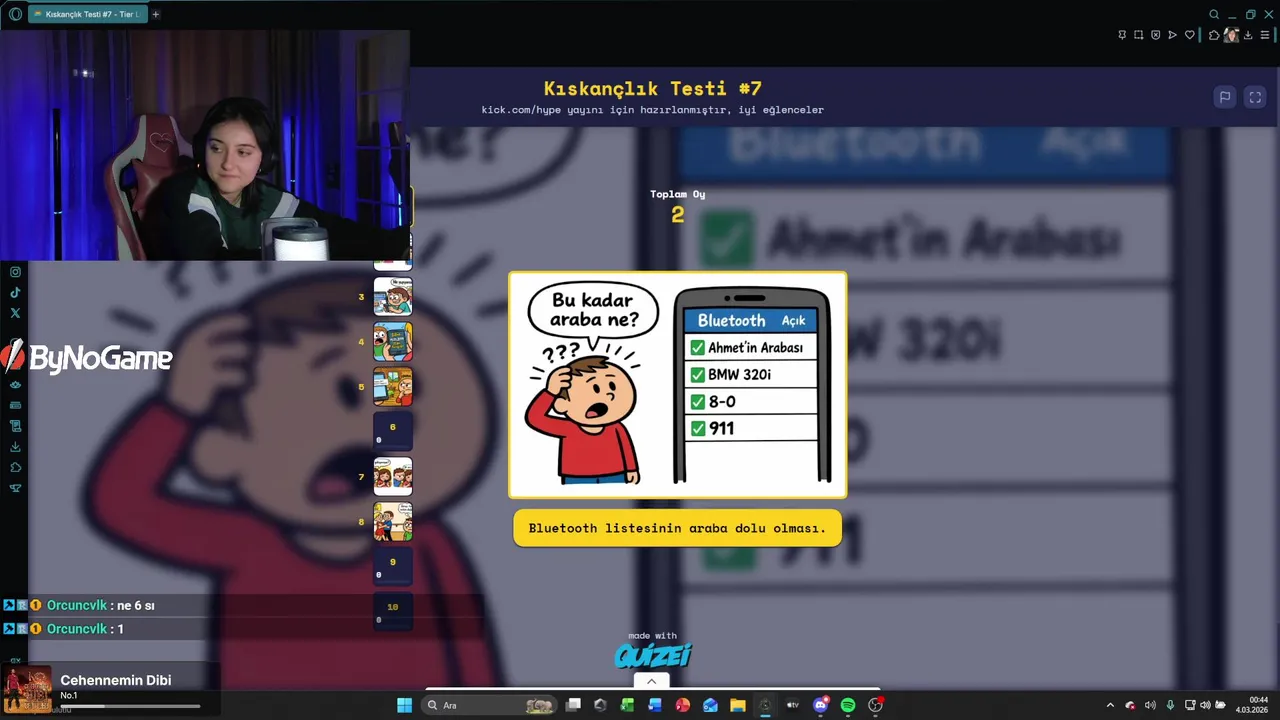Select thumbnail number 7 in quiz list
The height and width of the screenshot is (720, 1280).
[x=393, y=477]
